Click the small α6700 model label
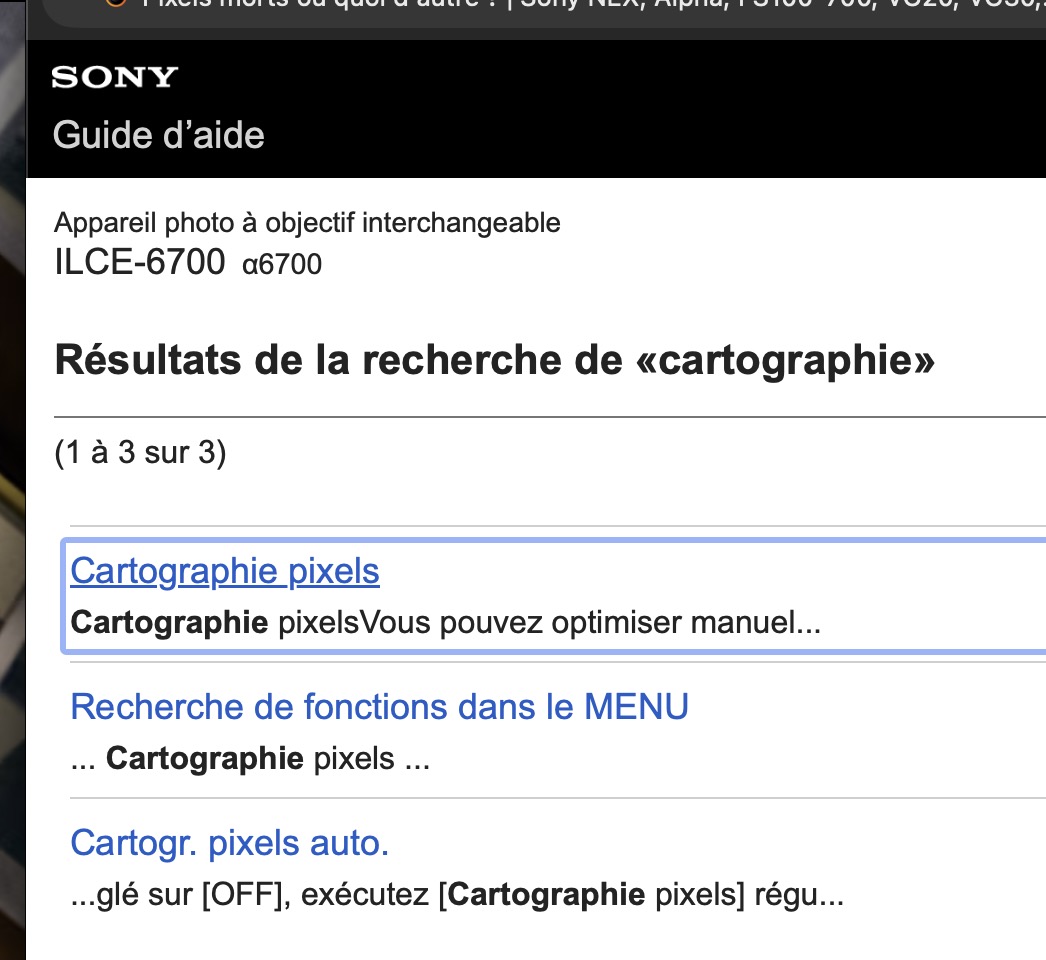This screenshot has width=1046, height=960. click(282, 265)
